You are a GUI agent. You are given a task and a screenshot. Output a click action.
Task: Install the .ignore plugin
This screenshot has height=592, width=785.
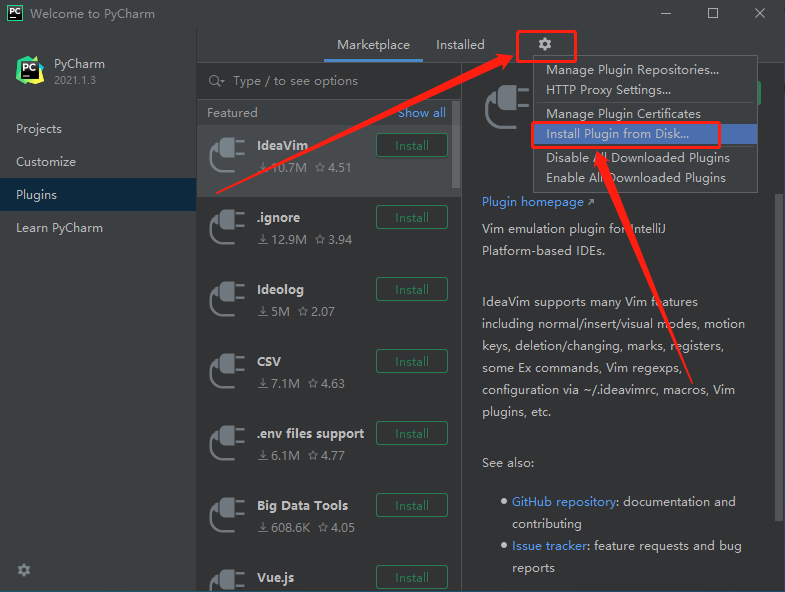(x=412, y=217)
